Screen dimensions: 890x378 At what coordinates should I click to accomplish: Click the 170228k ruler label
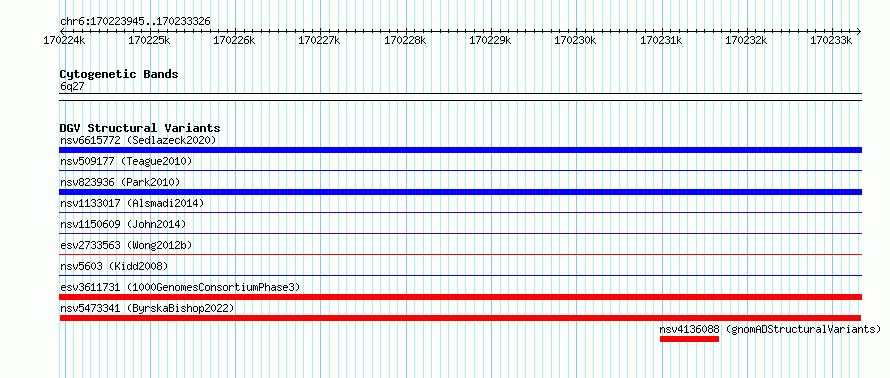pos(405,40)
